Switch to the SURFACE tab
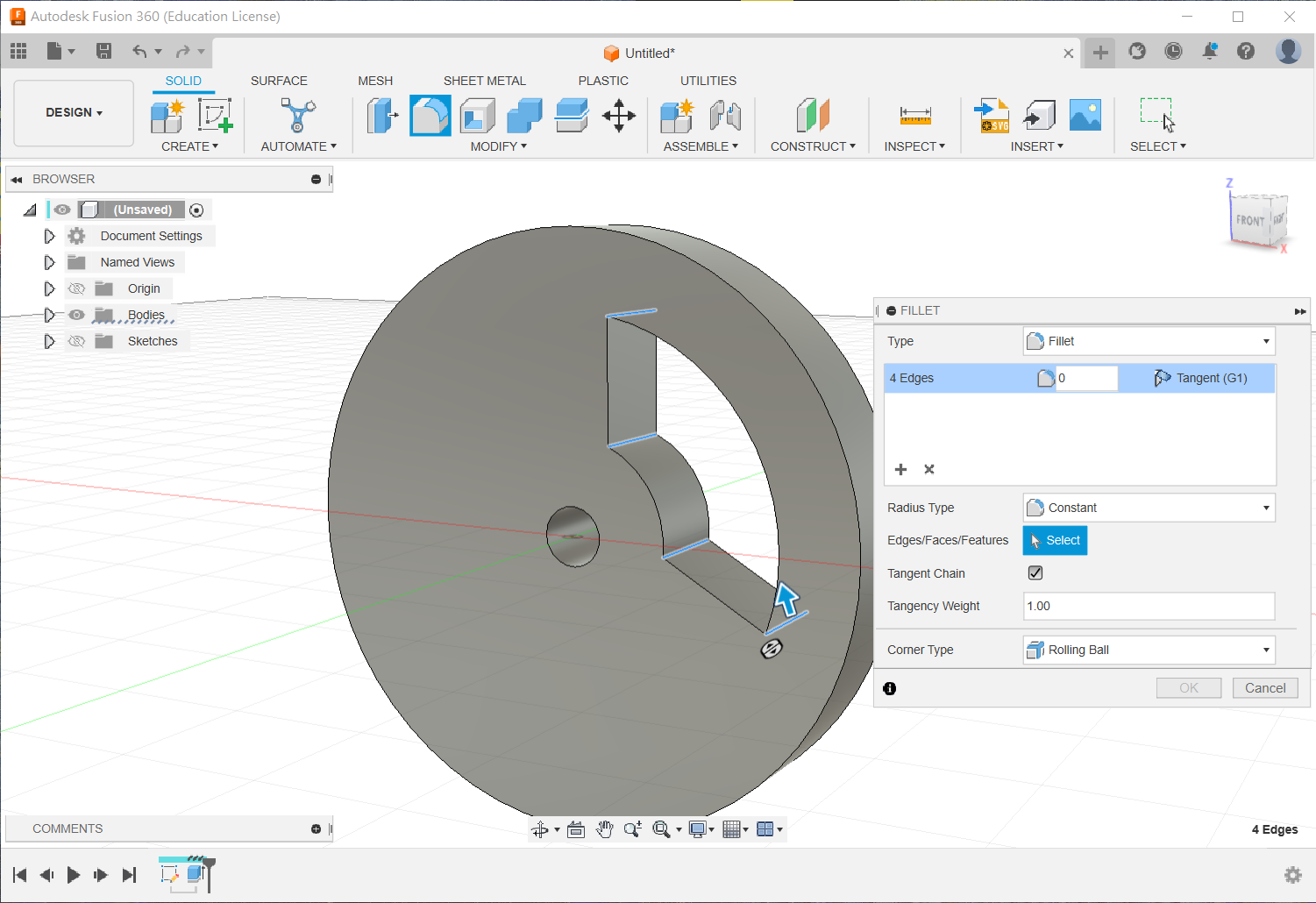The height and width of the screenshot is (903, 1316). tap(279, 81)
